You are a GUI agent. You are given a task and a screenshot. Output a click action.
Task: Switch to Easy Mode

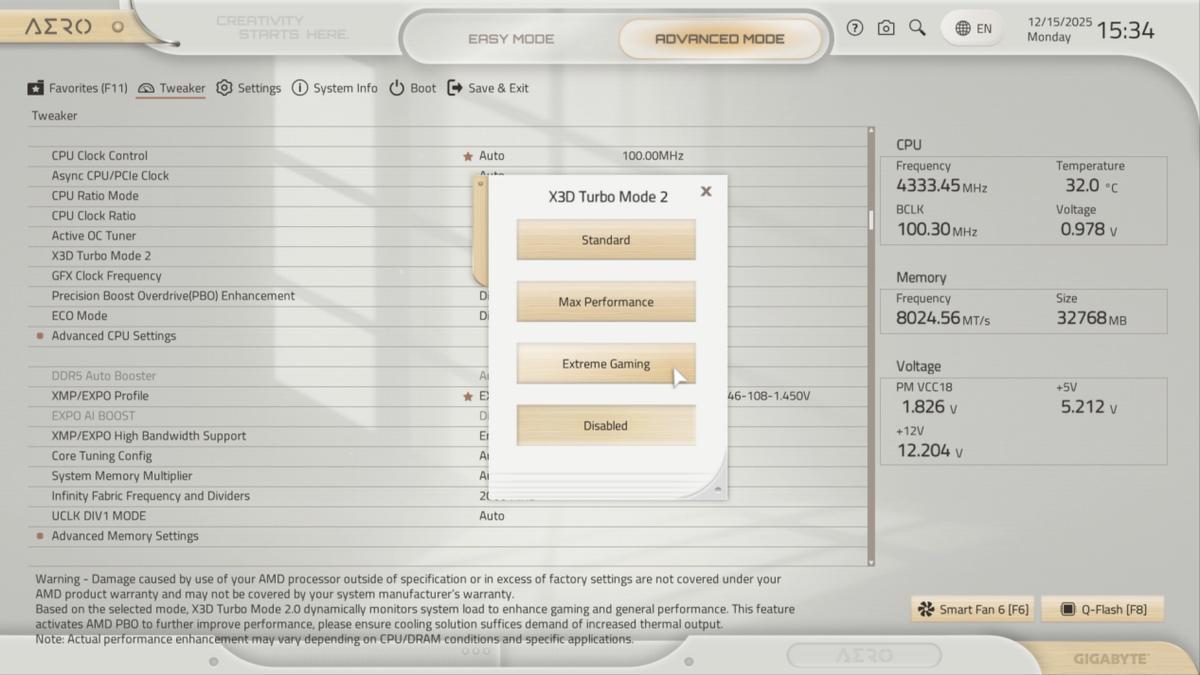tap(511, 39)
